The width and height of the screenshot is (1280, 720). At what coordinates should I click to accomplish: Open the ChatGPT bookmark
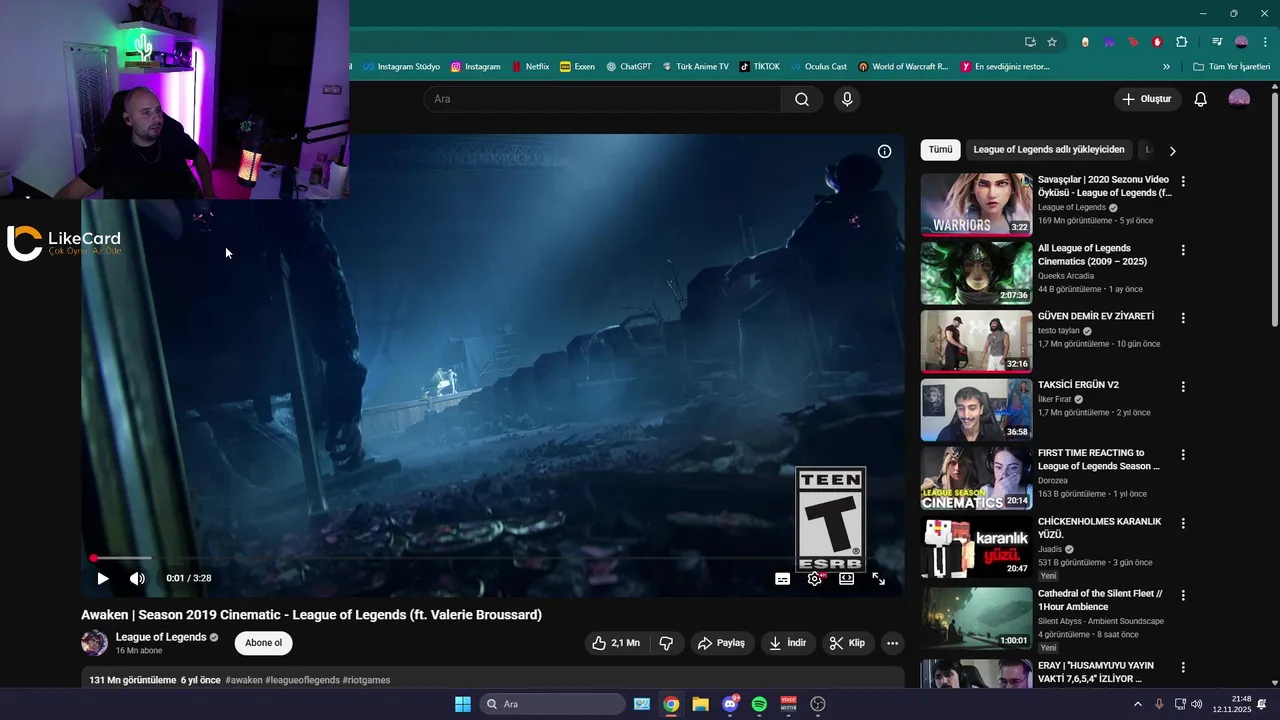click(x=628, y=67)
